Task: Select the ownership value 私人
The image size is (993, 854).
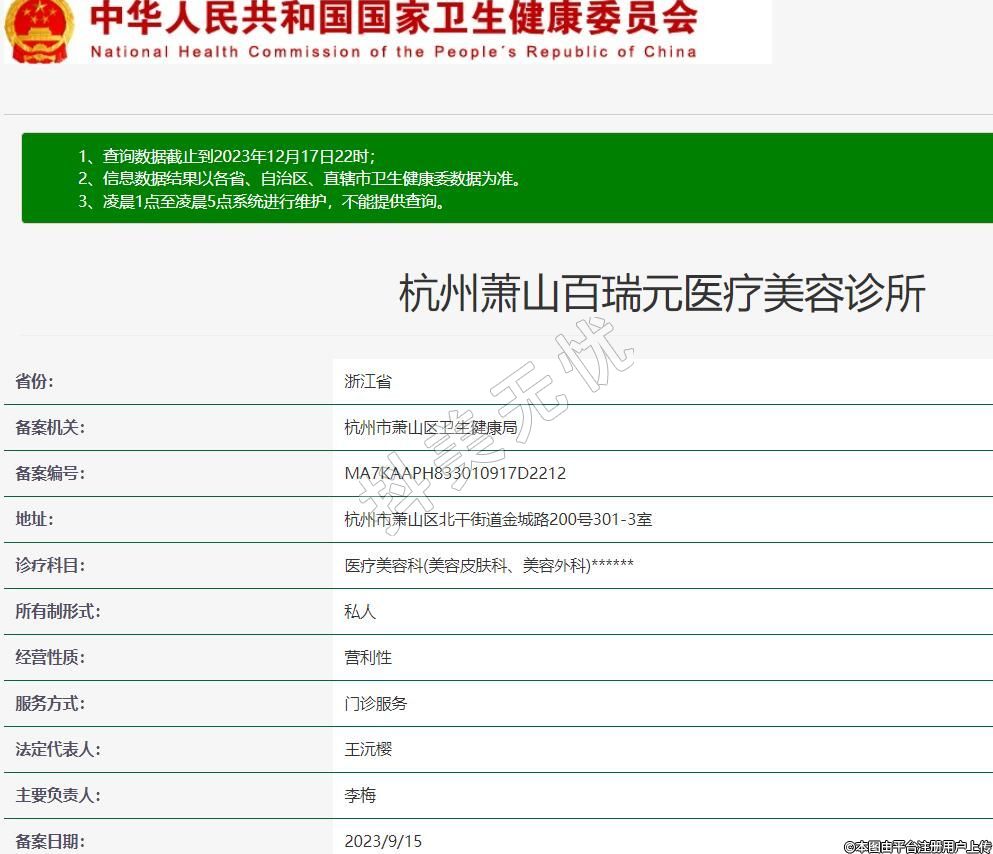Action: (x=360, y=611)
